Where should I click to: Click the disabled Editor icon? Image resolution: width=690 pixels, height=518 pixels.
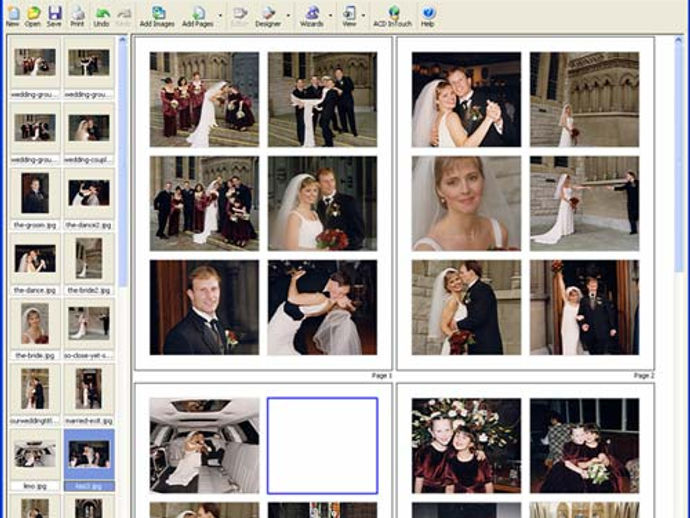click(x=240, y=16)
